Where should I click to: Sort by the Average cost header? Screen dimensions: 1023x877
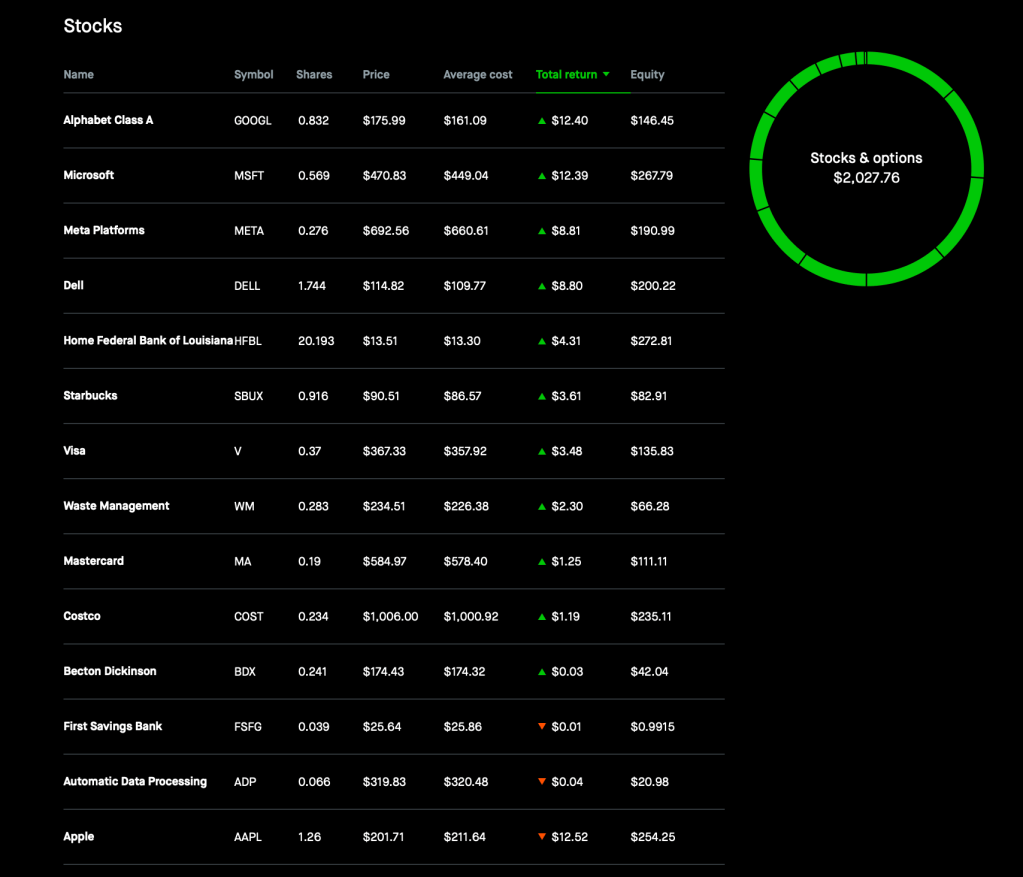click(478, 75)
